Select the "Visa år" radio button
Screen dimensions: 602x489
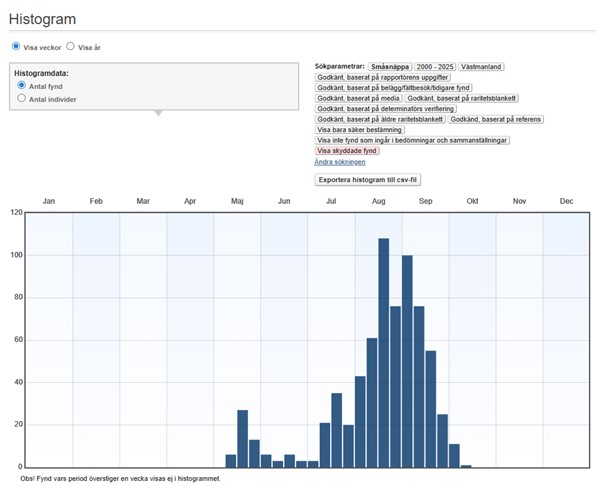[x=71, y=46]
